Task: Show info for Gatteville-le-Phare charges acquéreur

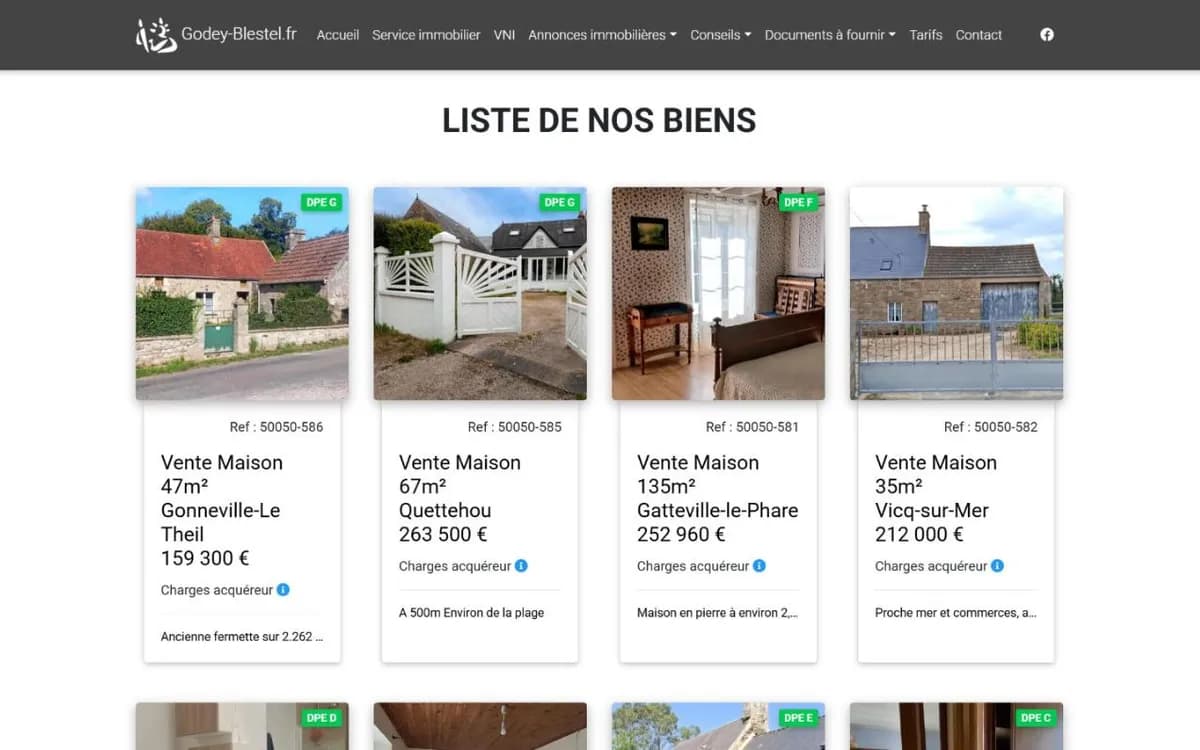Action: click(759, 566)
